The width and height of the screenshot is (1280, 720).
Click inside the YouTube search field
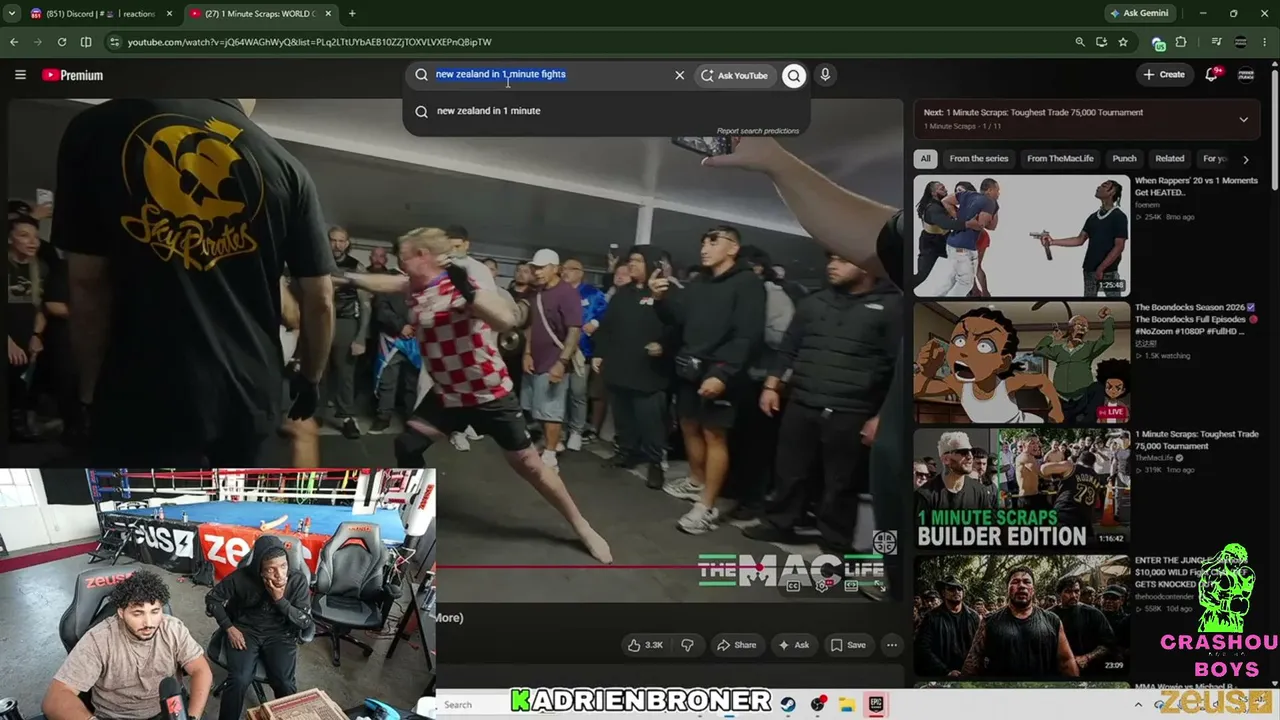550,75
